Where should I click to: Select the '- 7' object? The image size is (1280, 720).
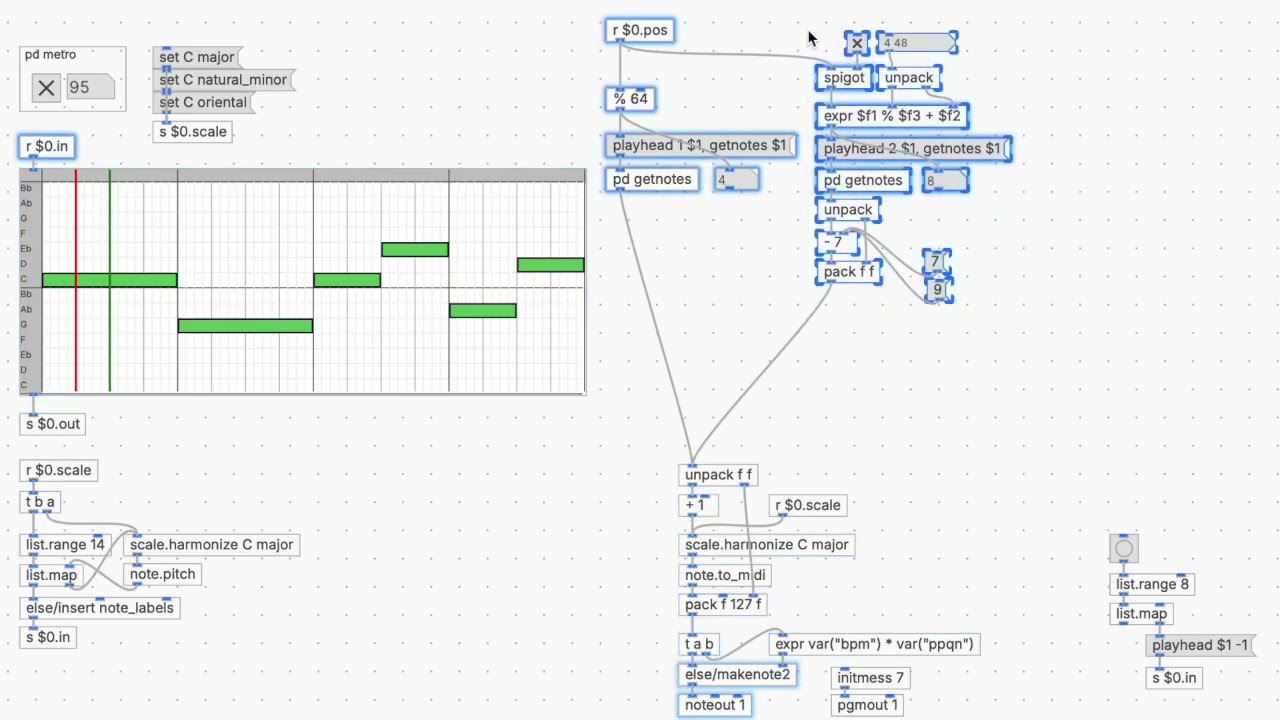pos(838,242)
